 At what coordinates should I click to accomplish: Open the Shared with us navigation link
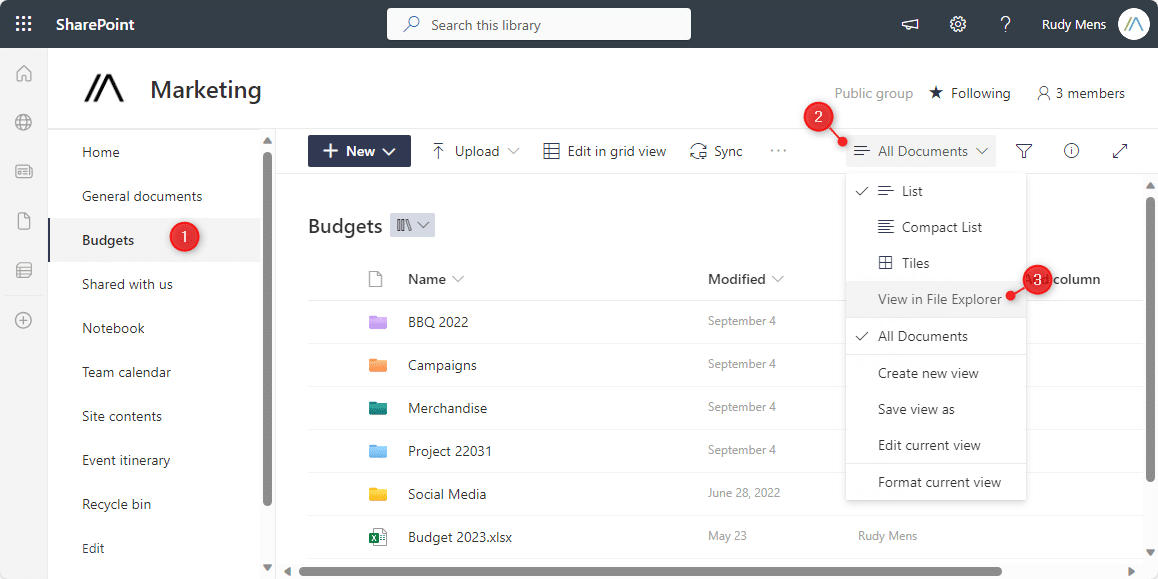point(127,284)
